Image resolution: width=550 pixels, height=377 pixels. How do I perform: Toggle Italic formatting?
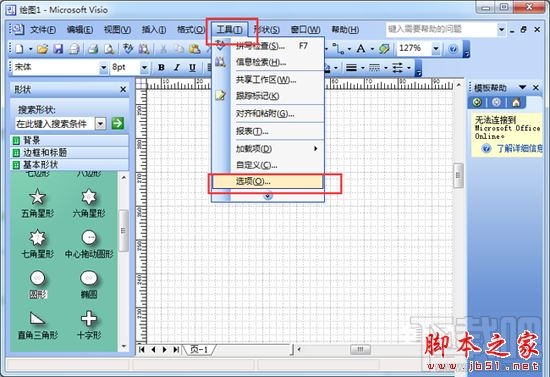point(177,67)
